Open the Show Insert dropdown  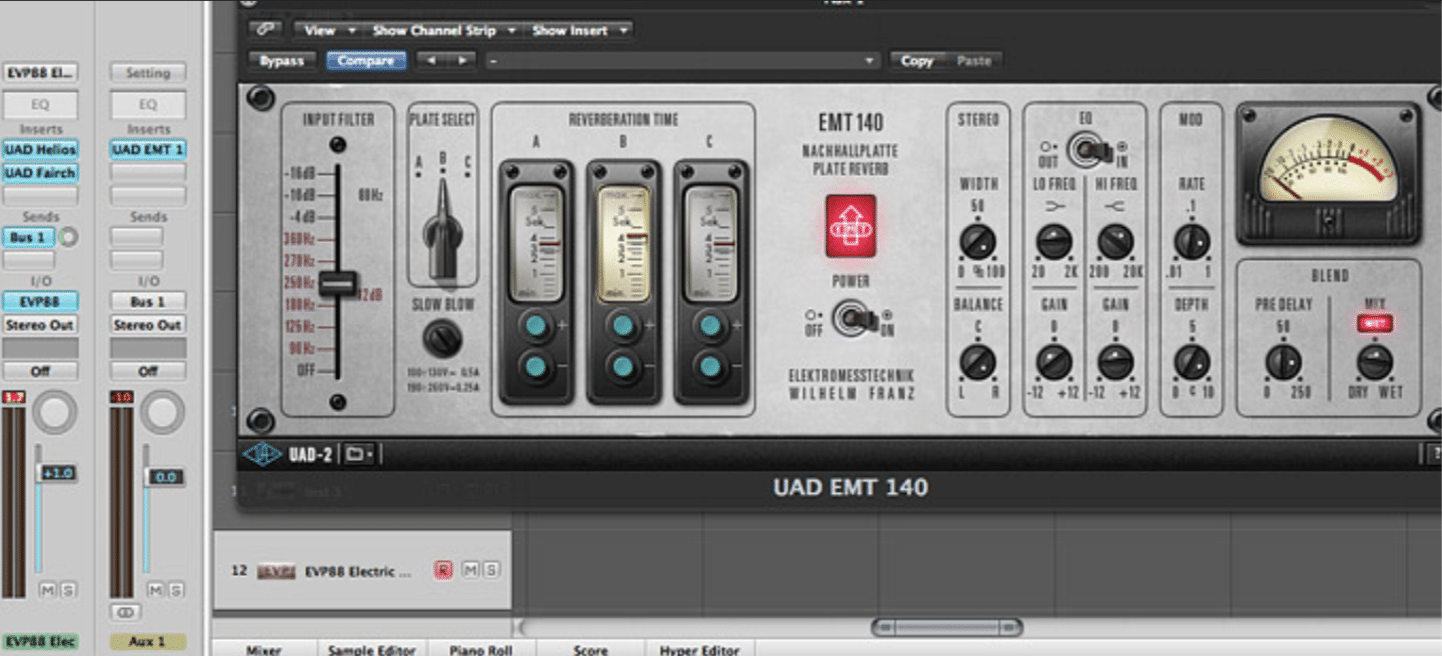click(x=580, y=30)
